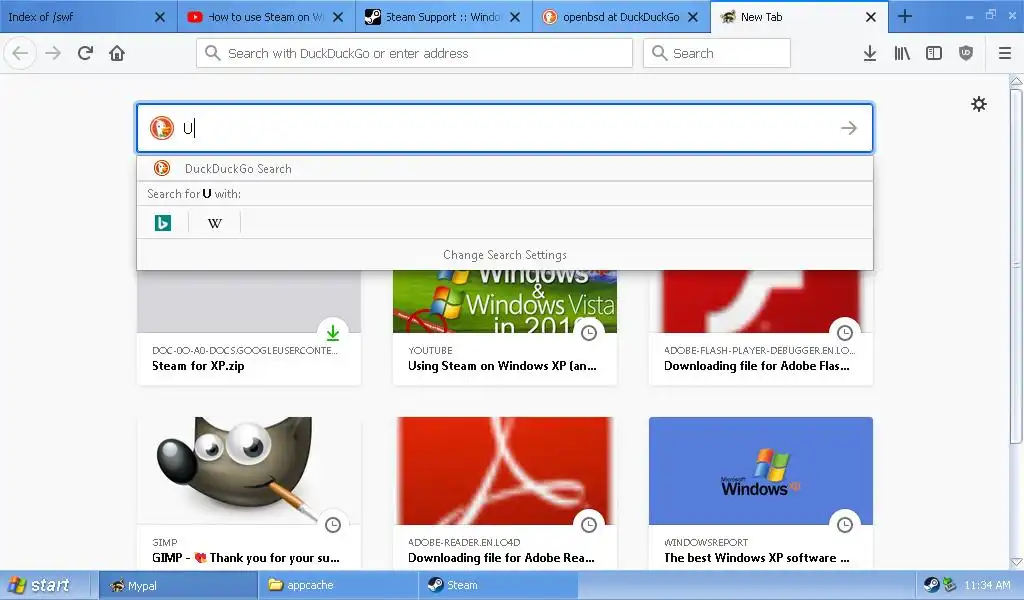Search with the Wikipedia engine icon
The width and height of the screenshot is (1024, 600).
215,223
